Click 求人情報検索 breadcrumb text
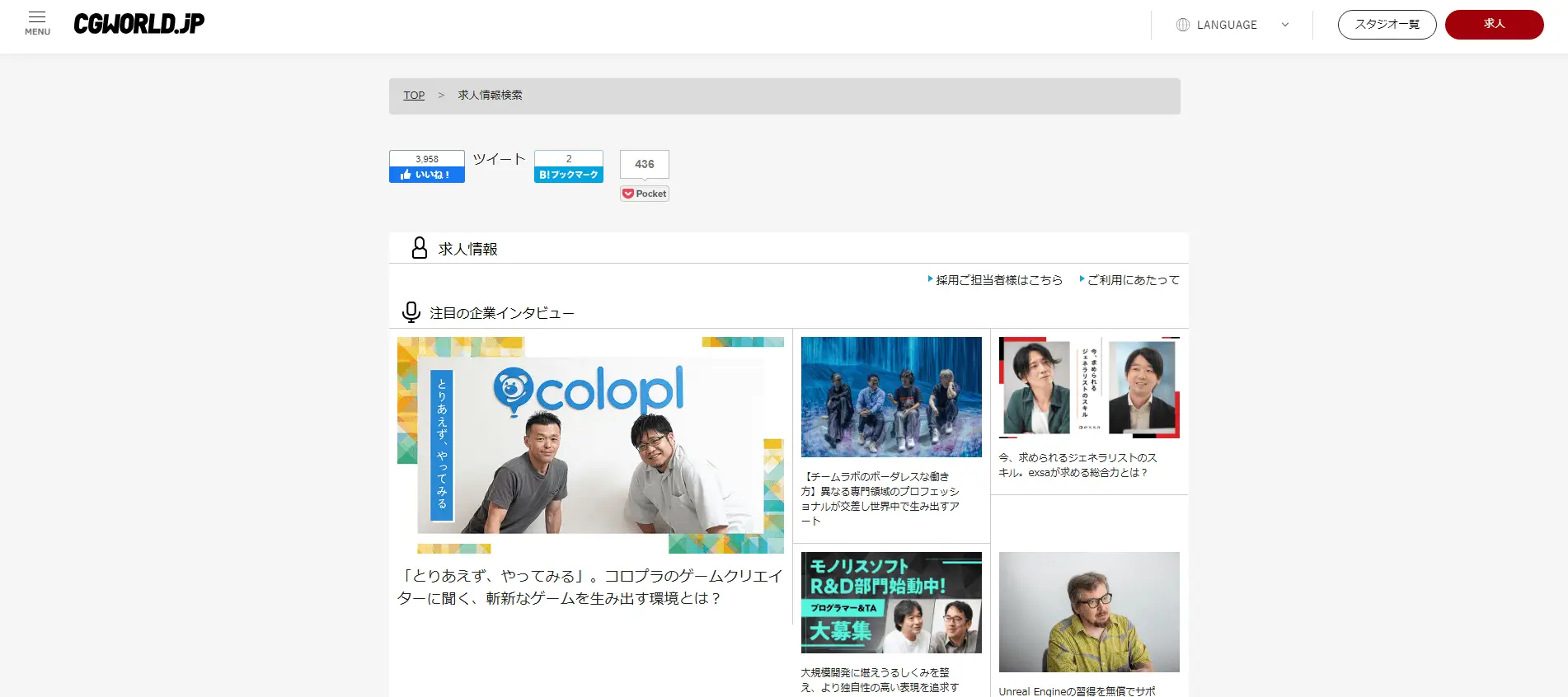This screenshot has width=1568, height=697. click(x=490, y=96)
